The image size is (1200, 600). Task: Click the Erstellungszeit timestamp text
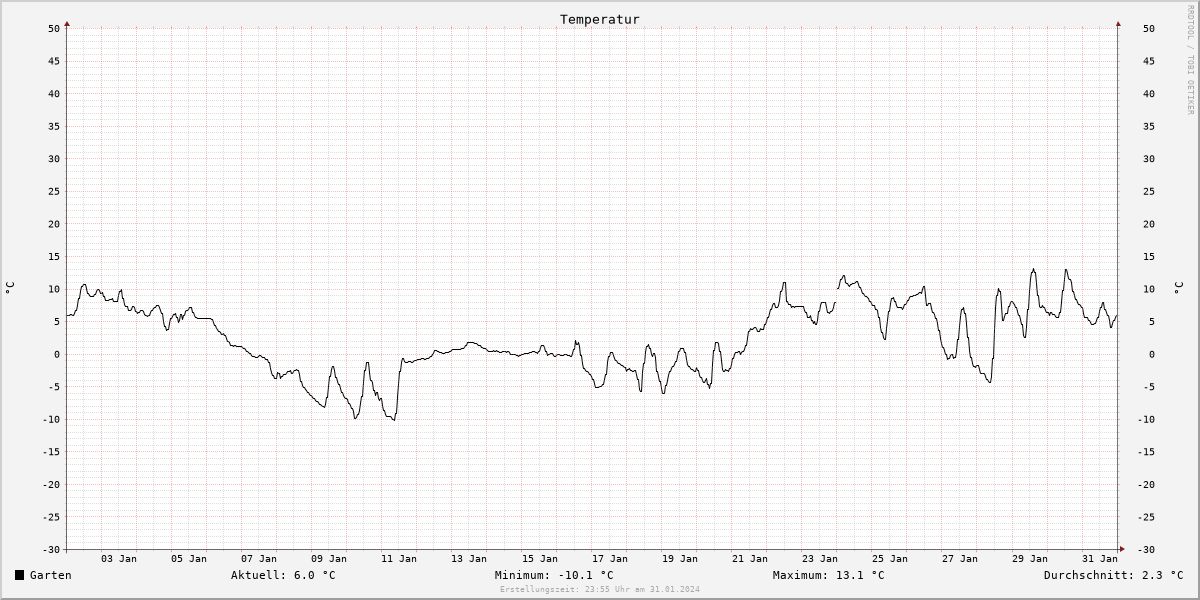(600, 590)
